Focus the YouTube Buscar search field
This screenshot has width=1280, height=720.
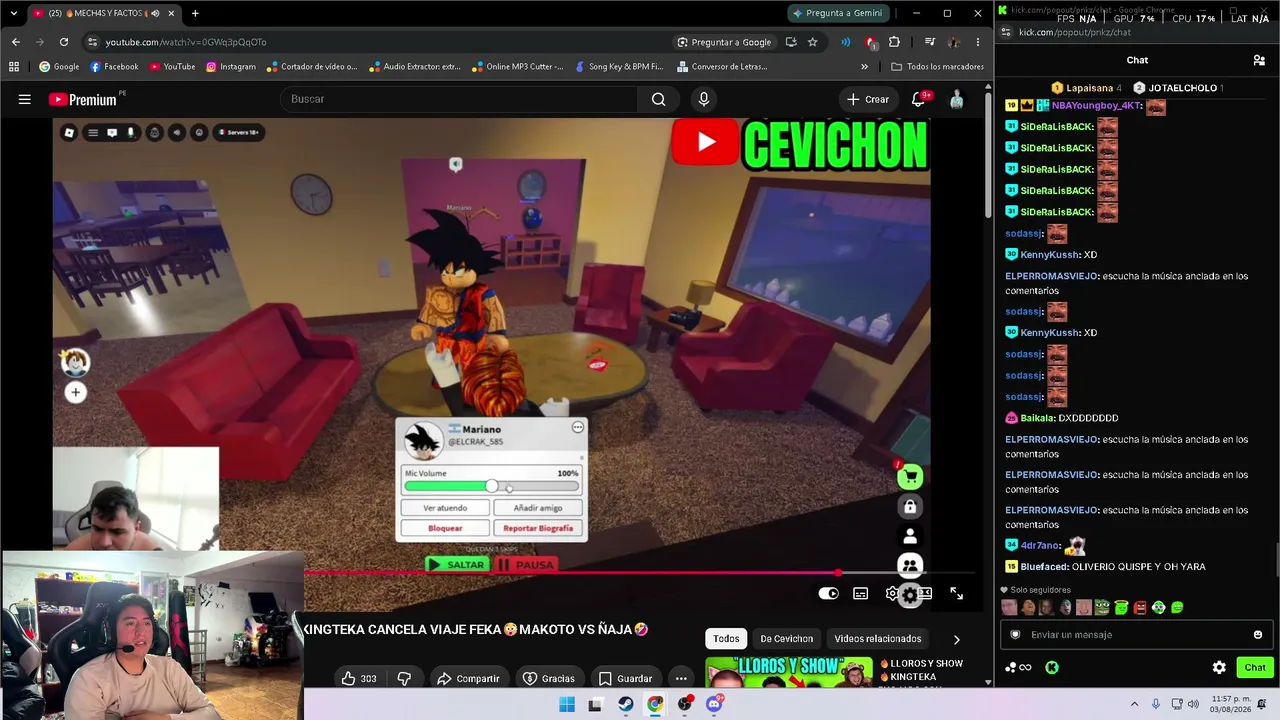tap(458, 99)
